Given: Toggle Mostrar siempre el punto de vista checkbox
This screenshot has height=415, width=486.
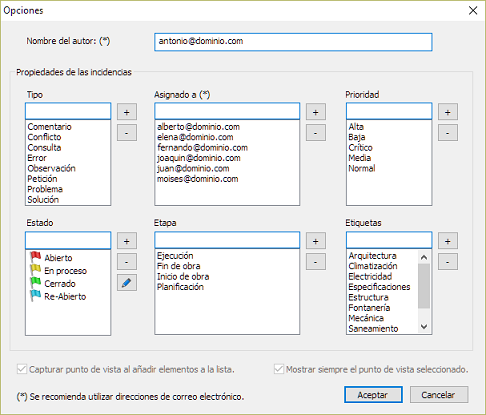Looking at the screenshot, I should point(279,369).
